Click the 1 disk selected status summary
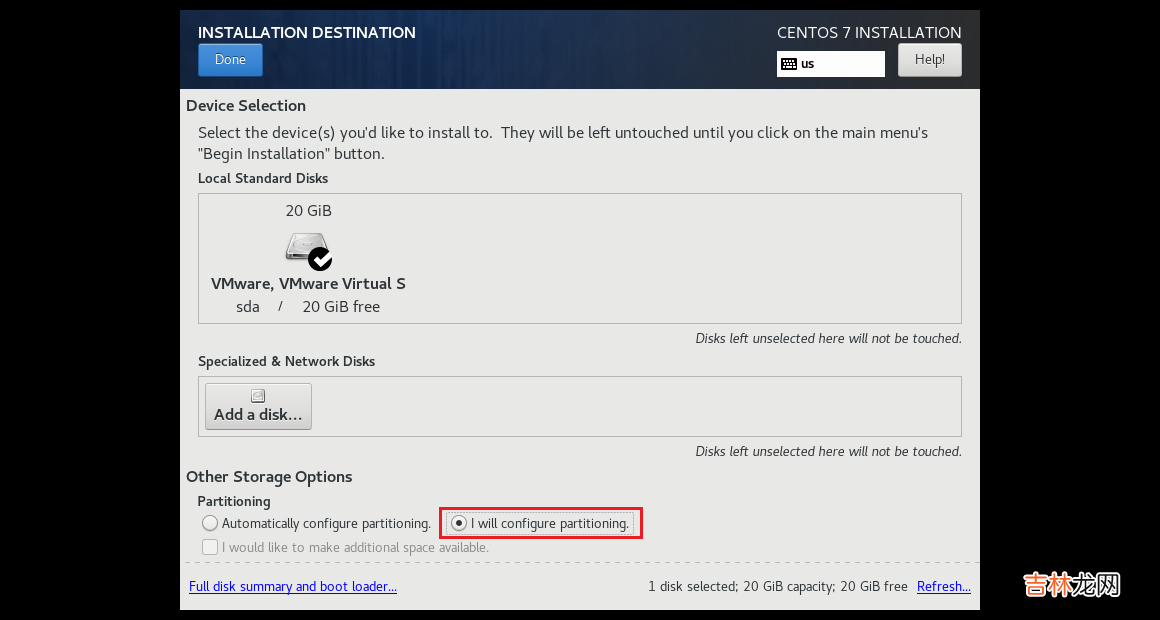 click(x=777, y=587)
